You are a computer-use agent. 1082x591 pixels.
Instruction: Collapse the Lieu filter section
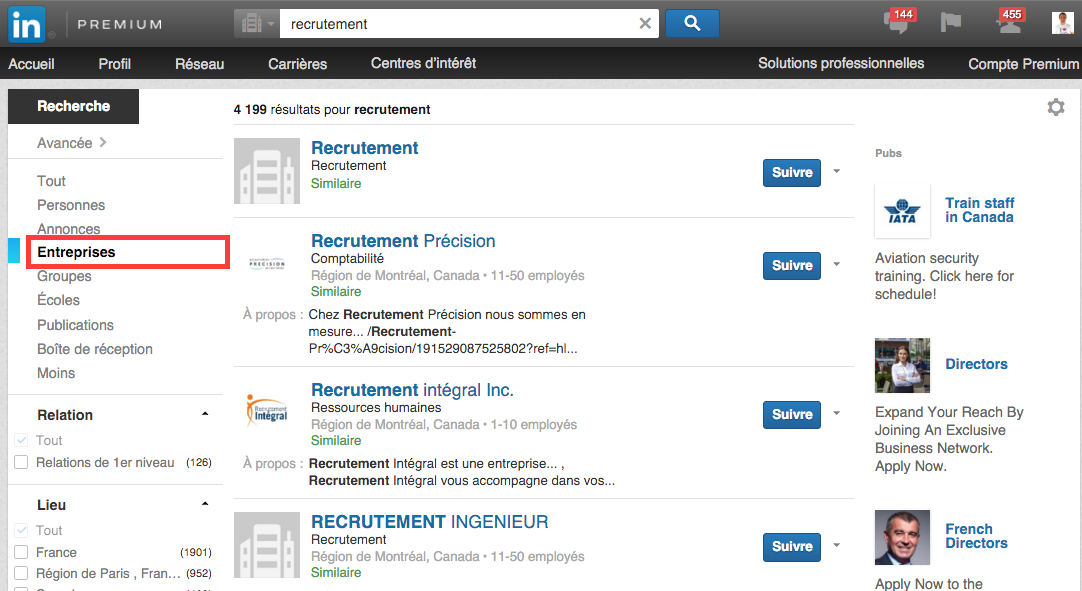pos(205,503)
